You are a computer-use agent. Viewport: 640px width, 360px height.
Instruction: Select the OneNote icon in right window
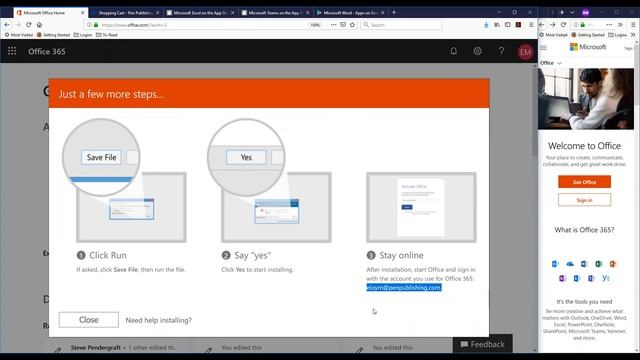coord(562,278)
